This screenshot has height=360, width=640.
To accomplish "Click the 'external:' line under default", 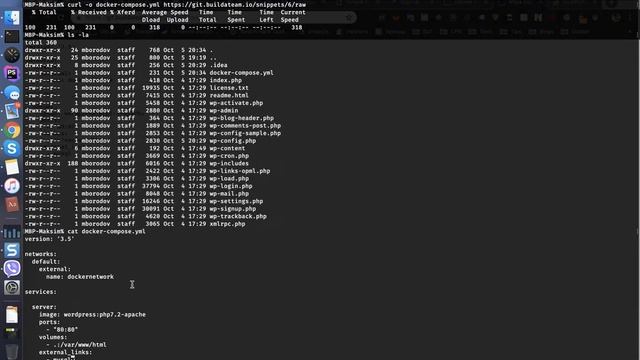I will point(55,269).
